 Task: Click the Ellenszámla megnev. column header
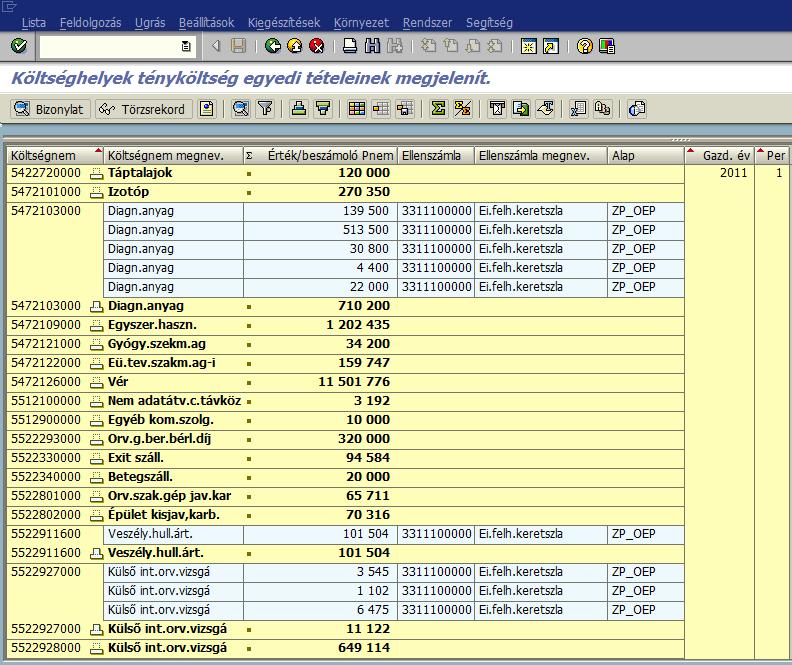[540, 156]
